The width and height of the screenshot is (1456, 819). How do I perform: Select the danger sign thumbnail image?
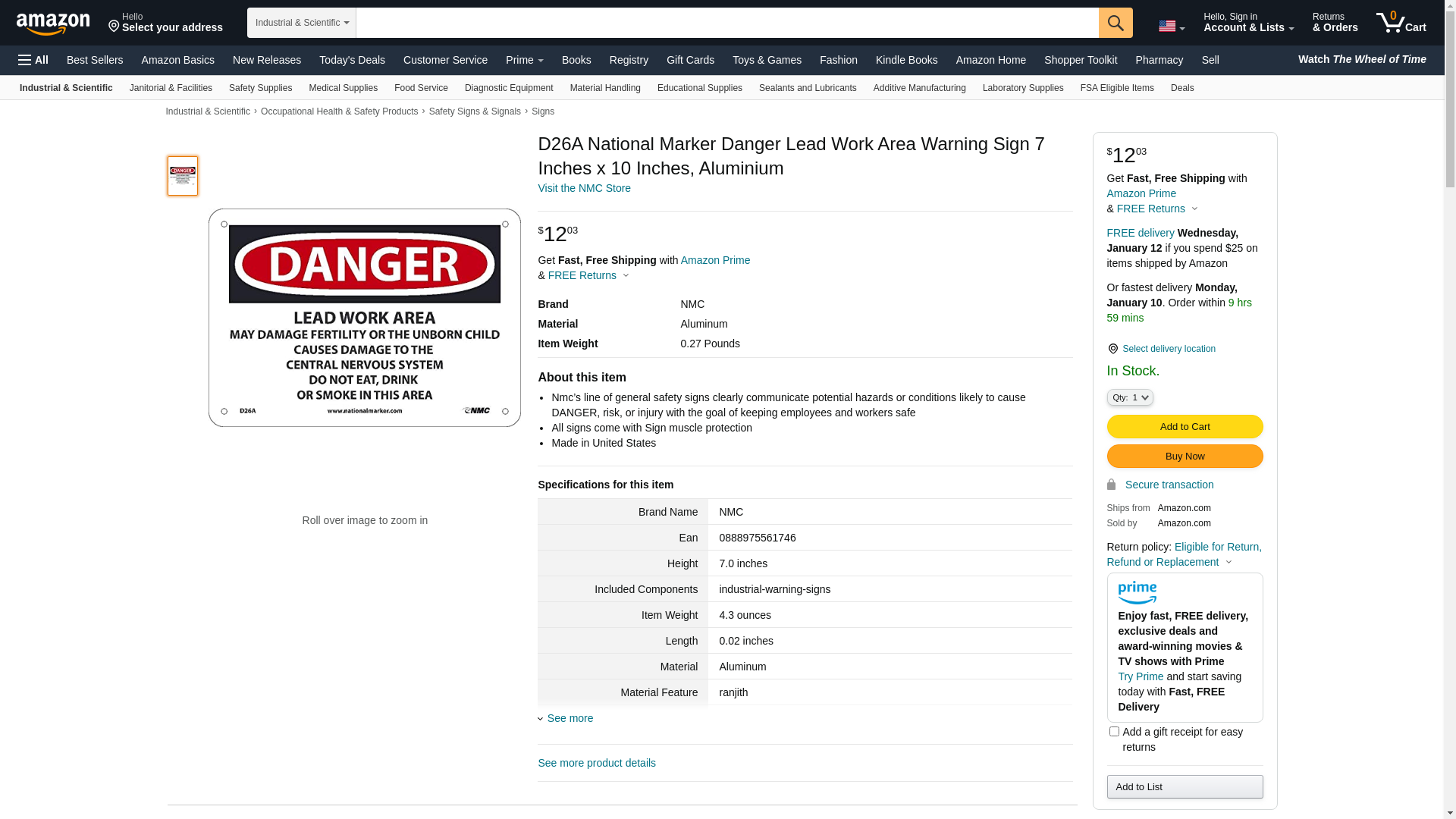click(183, 176)
